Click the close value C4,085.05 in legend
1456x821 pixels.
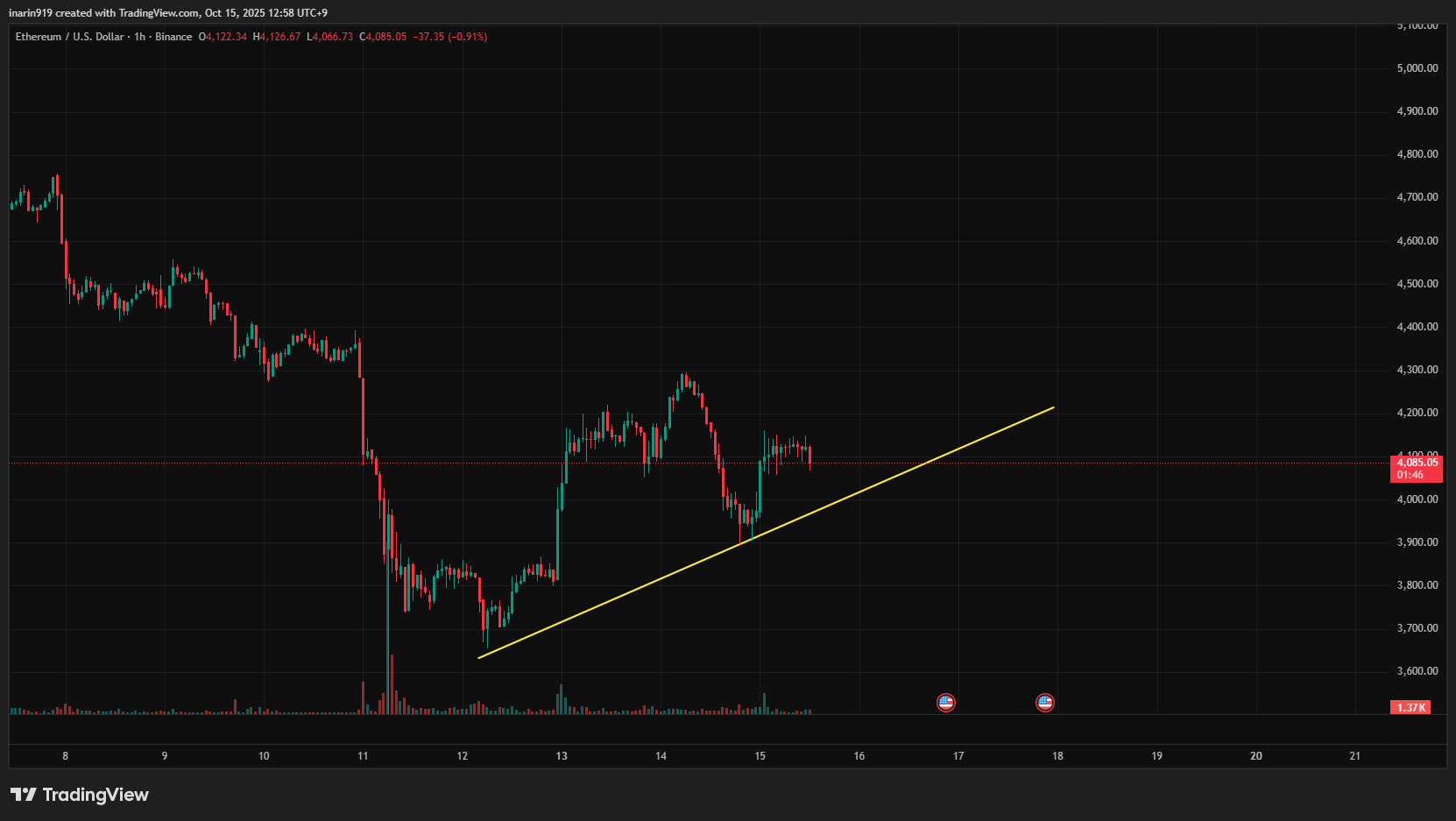click(x=383, y=37)
